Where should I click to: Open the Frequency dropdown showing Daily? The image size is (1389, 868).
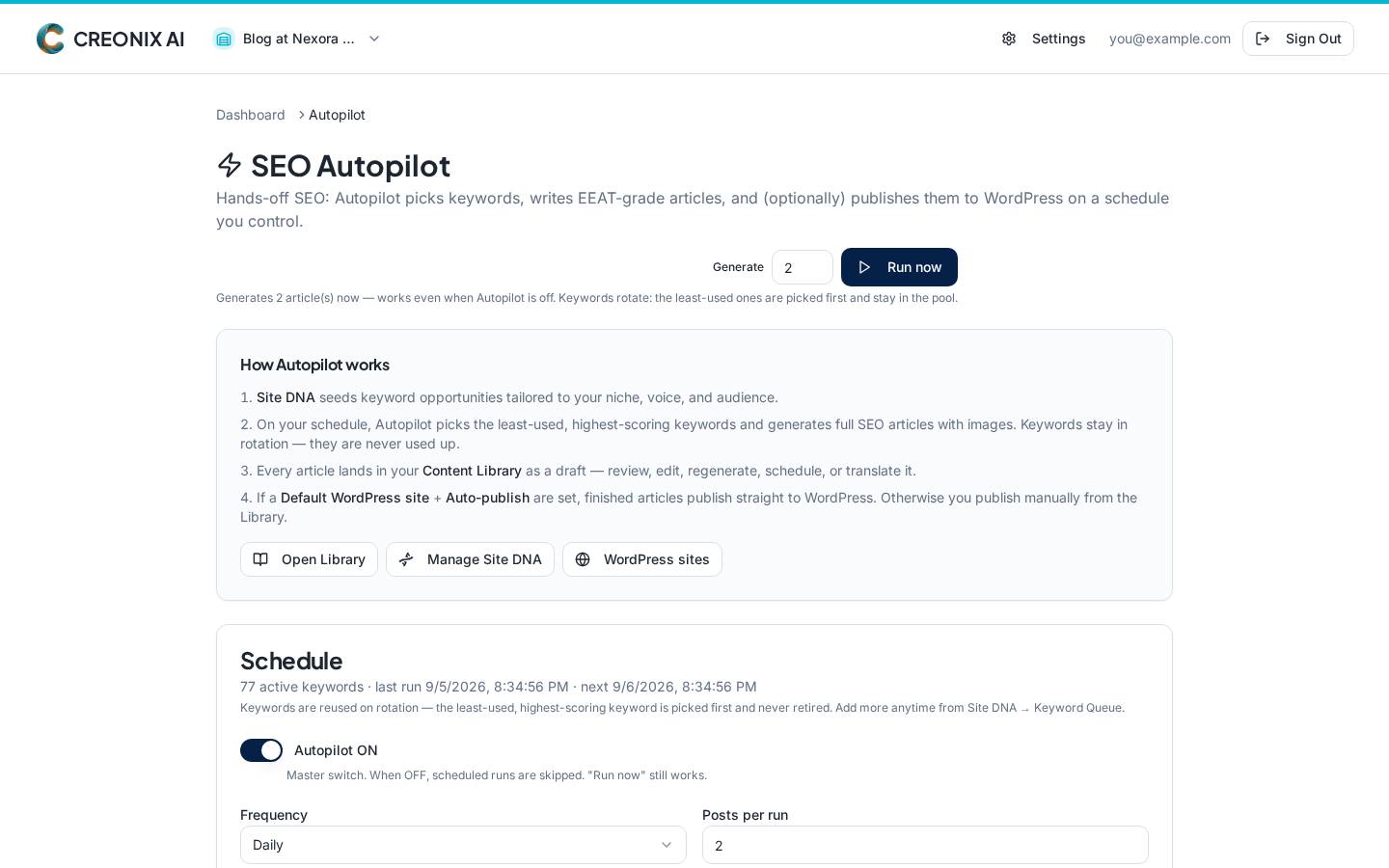tap(463, 845)
